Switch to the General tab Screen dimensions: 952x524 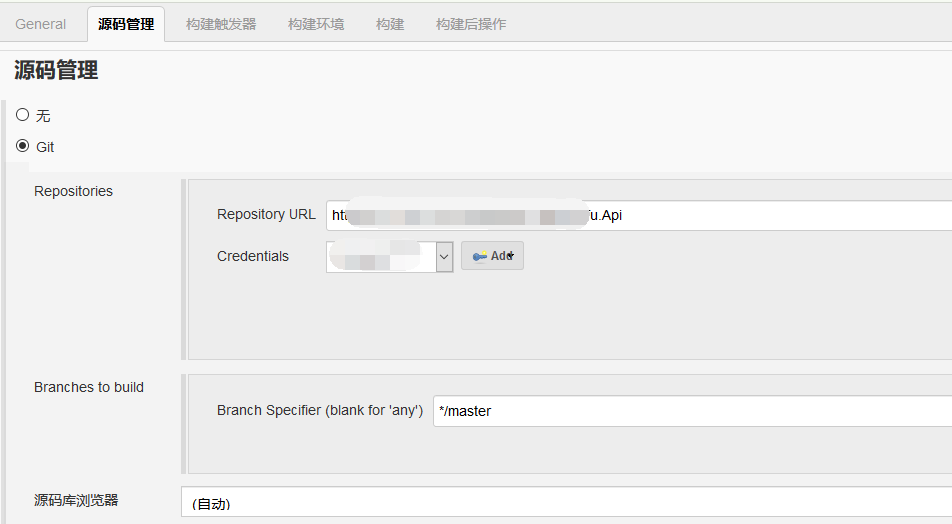point(41,24)
